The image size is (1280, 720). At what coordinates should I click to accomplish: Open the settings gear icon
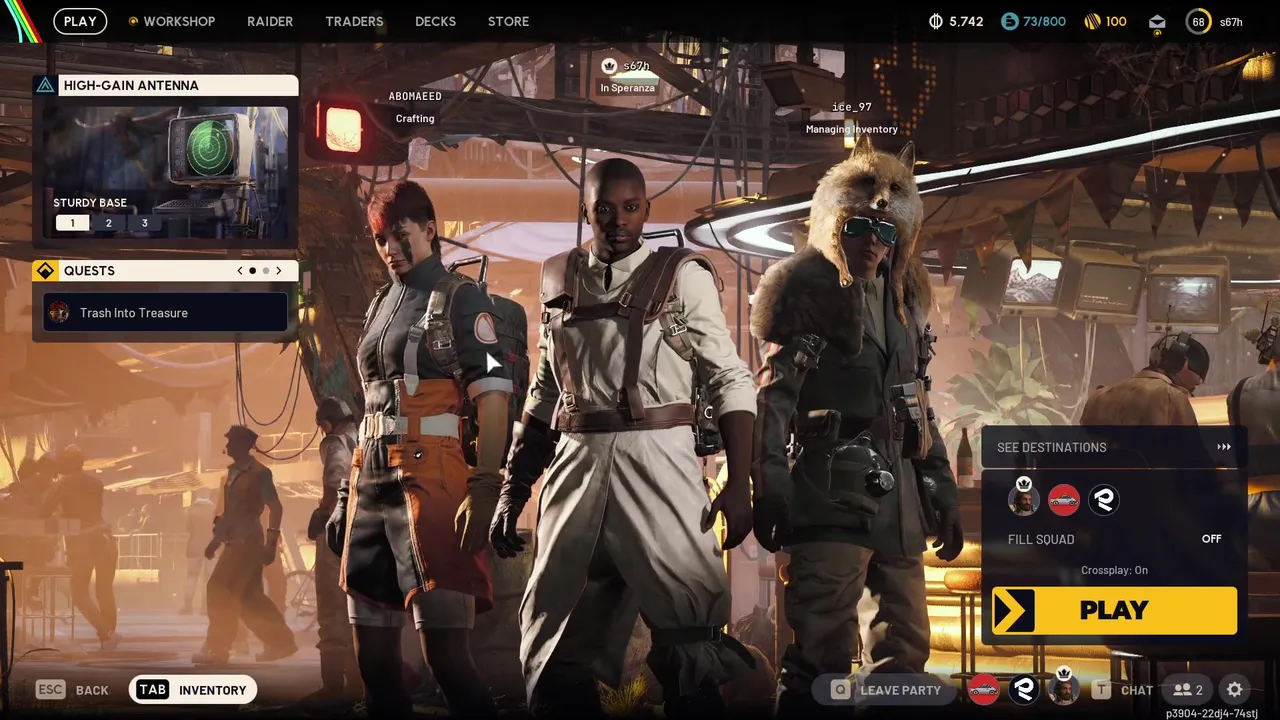click(1235, 690)
